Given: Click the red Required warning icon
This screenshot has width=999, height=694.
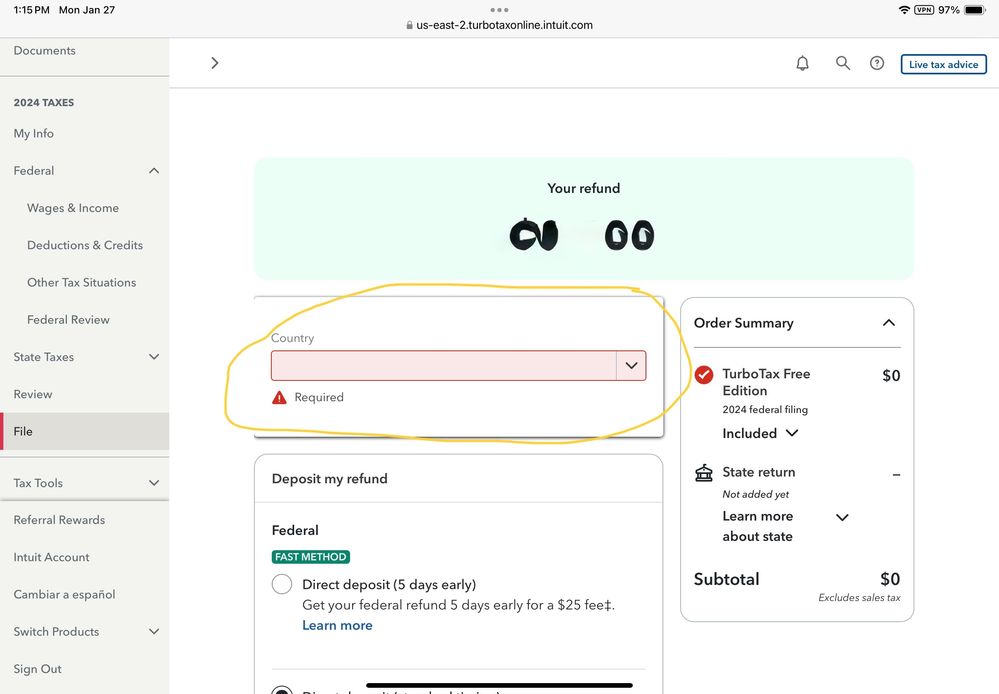Looking at the screenshot, I should coord(279,398).
